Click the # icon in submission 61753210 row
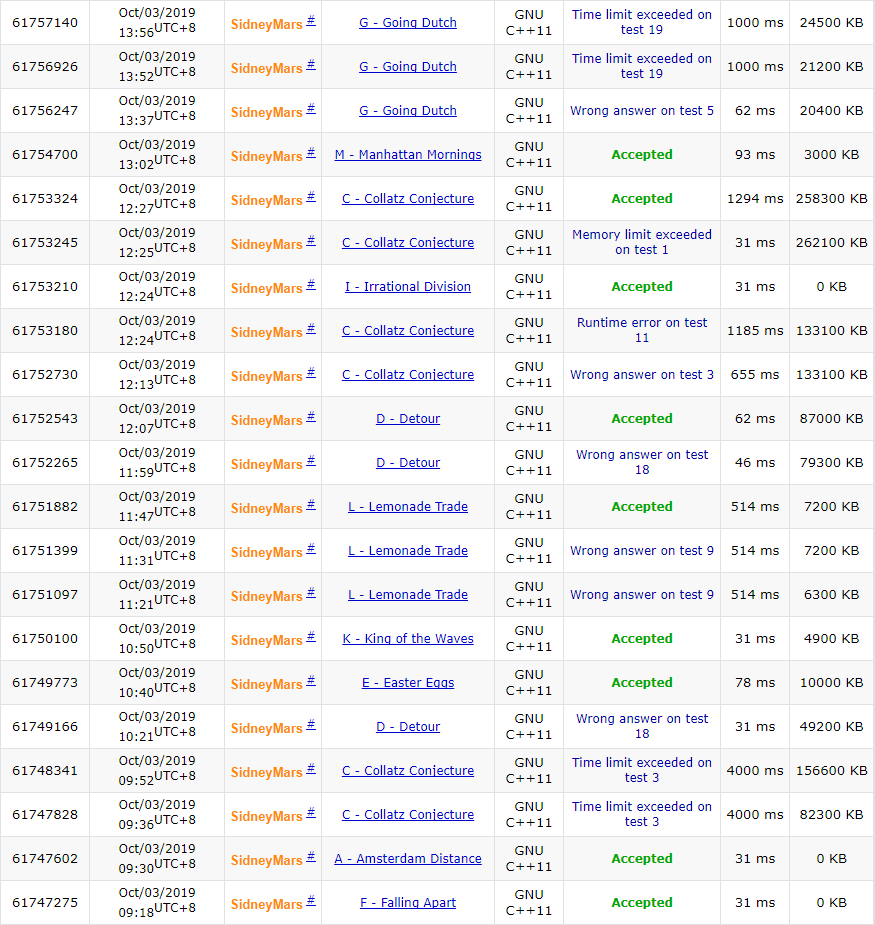 point(311,284)
